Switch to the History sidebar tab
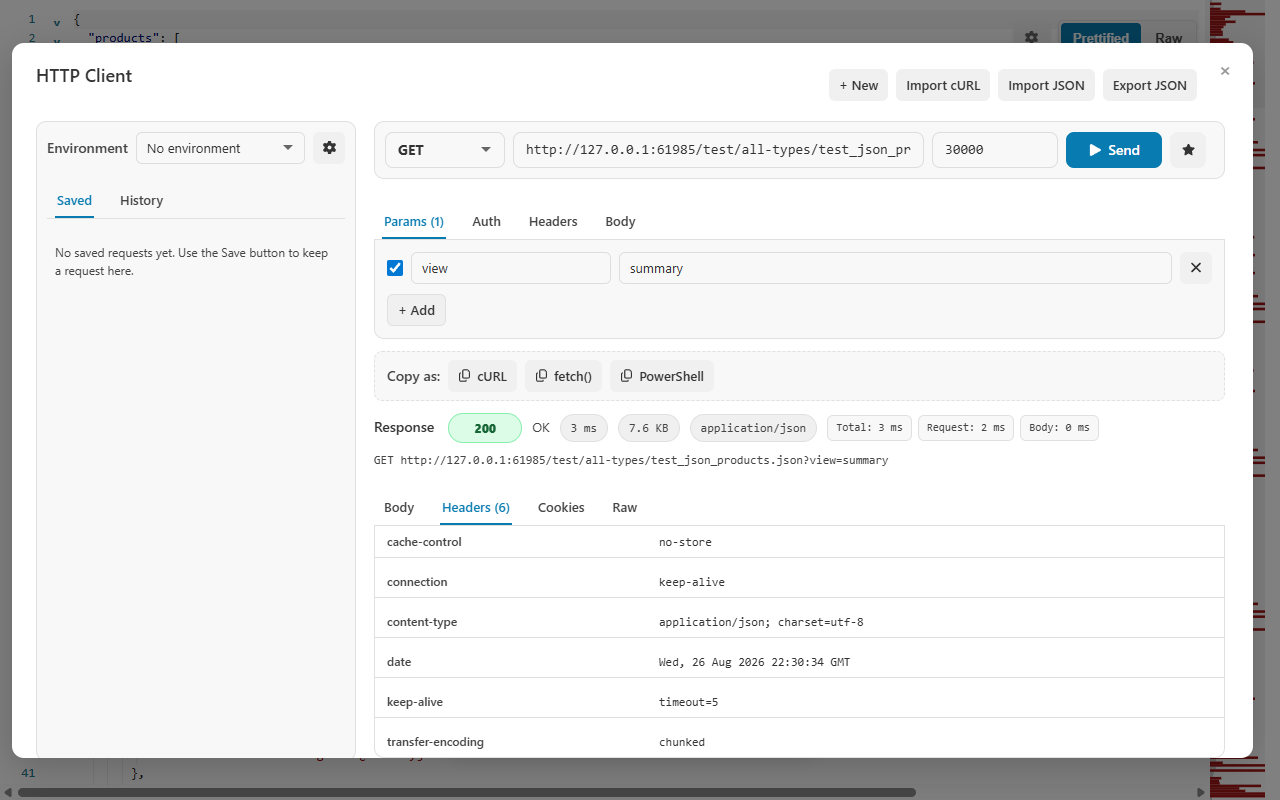Viewport: 1280px width, 800px height. click(x=141, y=200)
